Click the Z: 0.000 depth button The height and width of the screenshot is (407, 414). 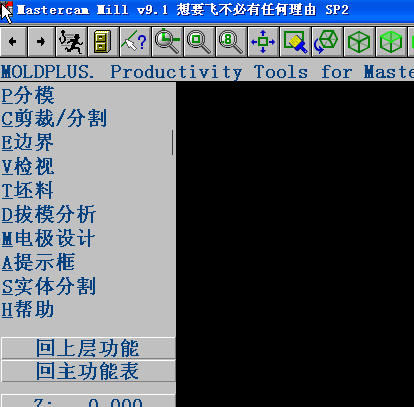pos(88,401)
